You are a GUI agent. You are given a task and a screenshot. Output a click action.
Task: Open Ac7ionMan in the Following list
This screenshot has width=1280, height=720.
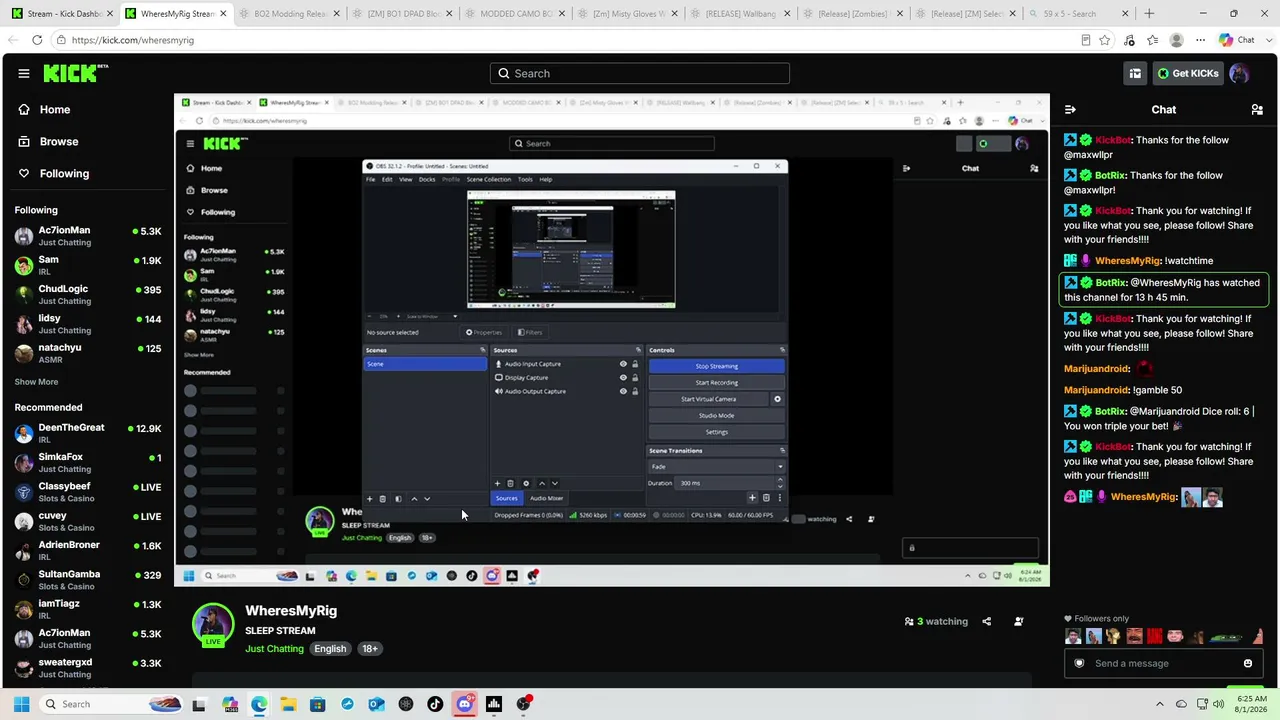[88, 236]
